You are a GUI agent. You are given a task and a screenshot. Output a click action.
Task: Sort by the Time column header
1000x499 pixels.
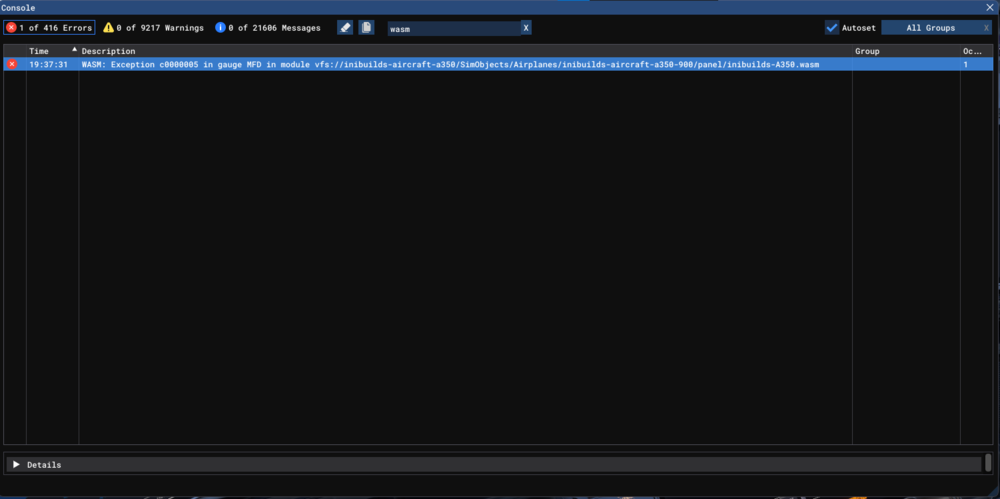tap(40, 51)
